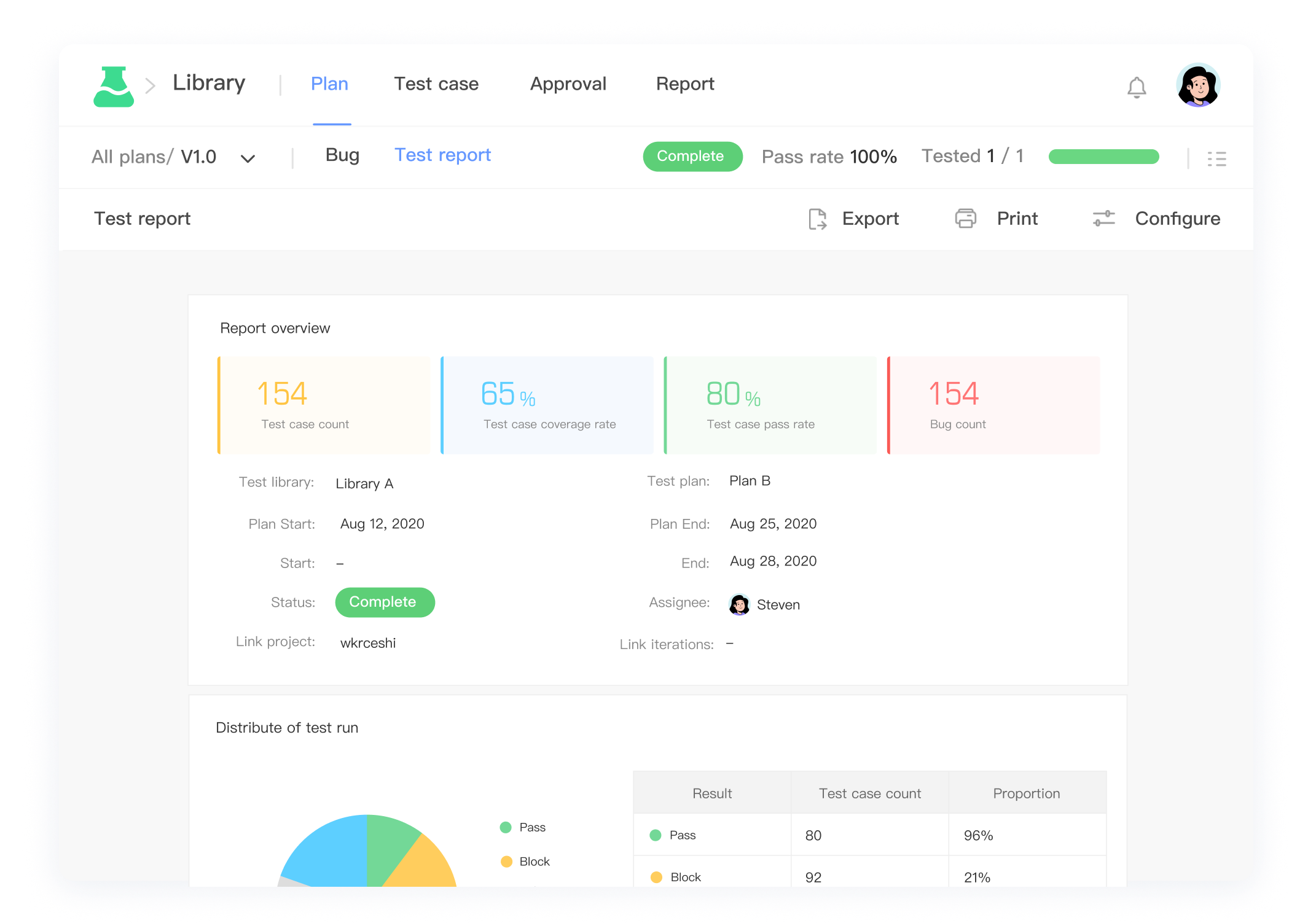Toggle Pass in the pie chart legend

(x=523, y=827)
